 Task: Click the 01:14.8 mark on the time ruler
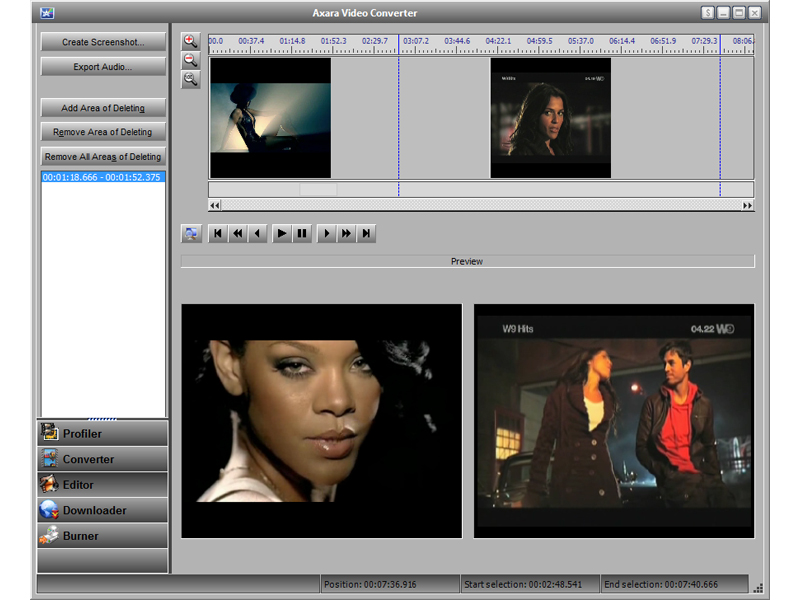[x=292, y=41]
